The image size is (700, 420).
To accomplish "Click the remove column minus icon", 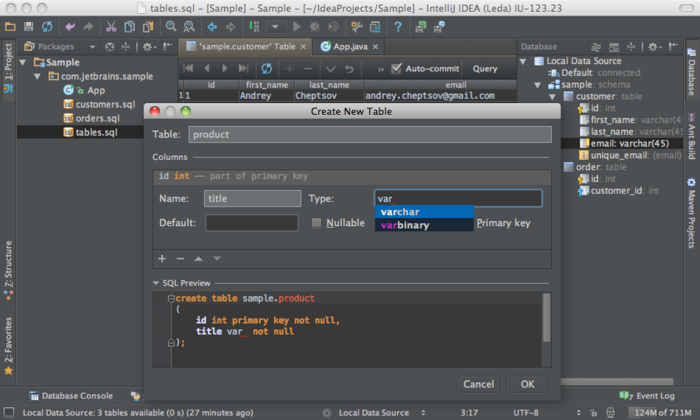I will point(180,258).
